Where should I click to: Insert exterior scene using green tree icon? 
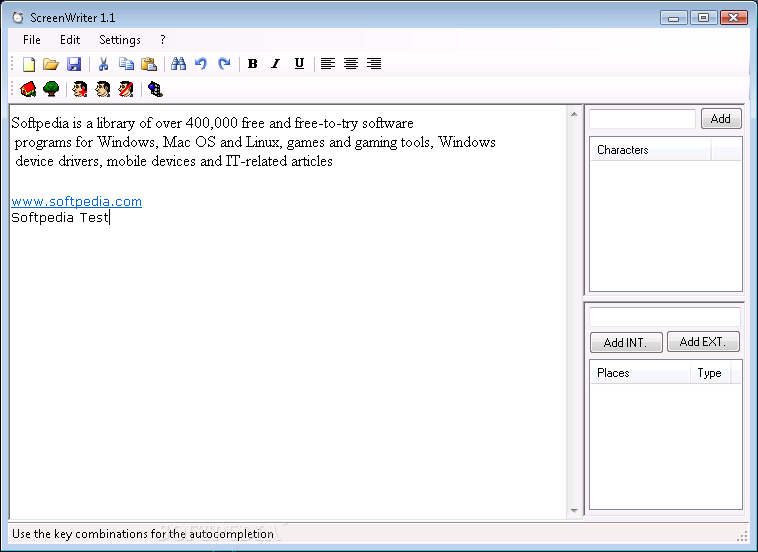(x=51, y=89)
